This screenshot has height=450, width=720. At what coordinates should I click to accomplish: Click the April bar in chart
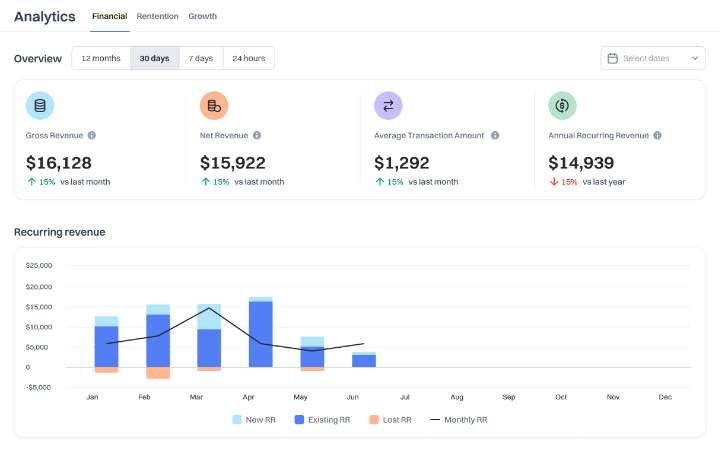coord(261,333)
